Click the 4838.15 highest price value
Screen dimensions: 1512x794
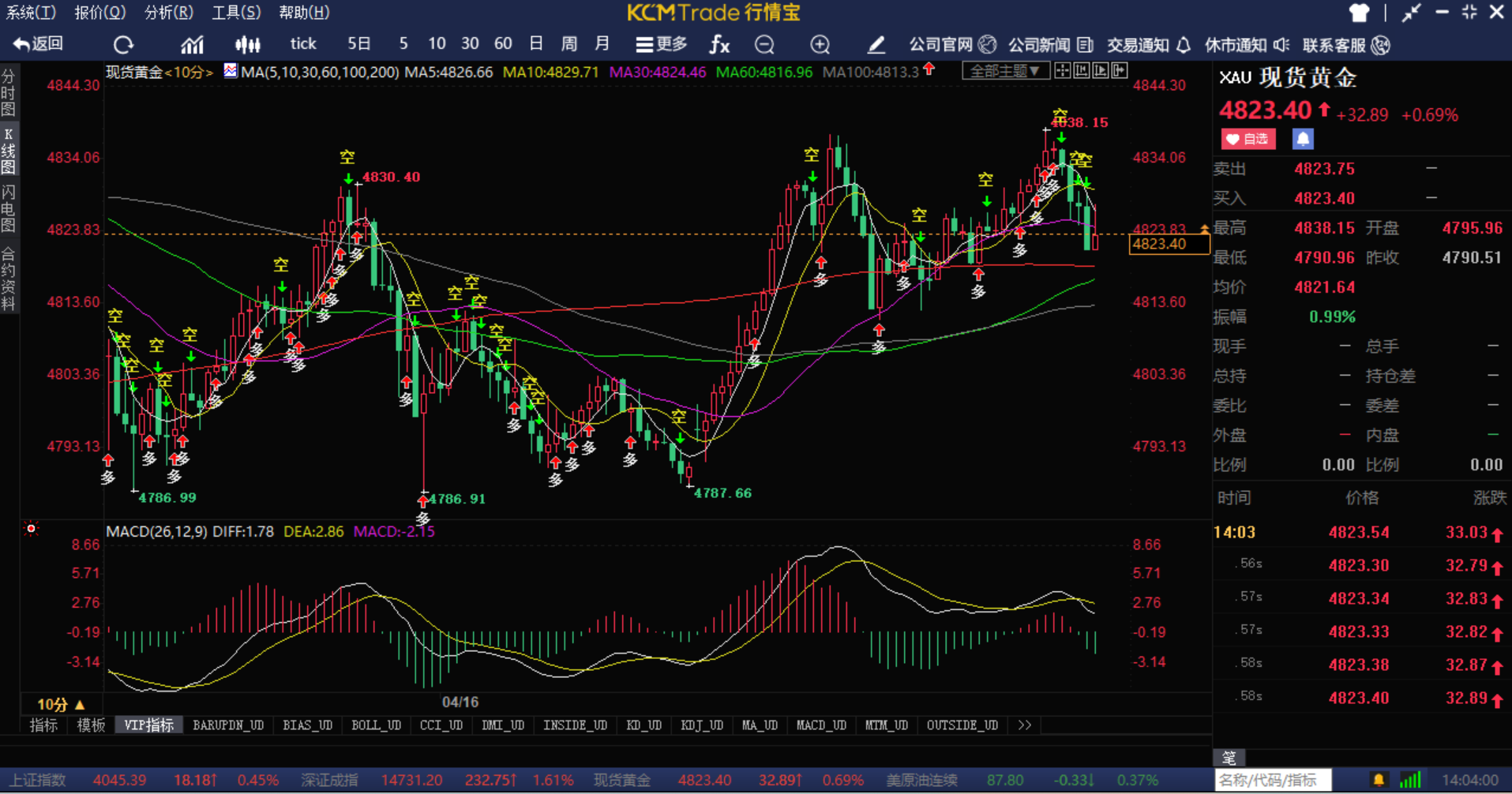1324,228
